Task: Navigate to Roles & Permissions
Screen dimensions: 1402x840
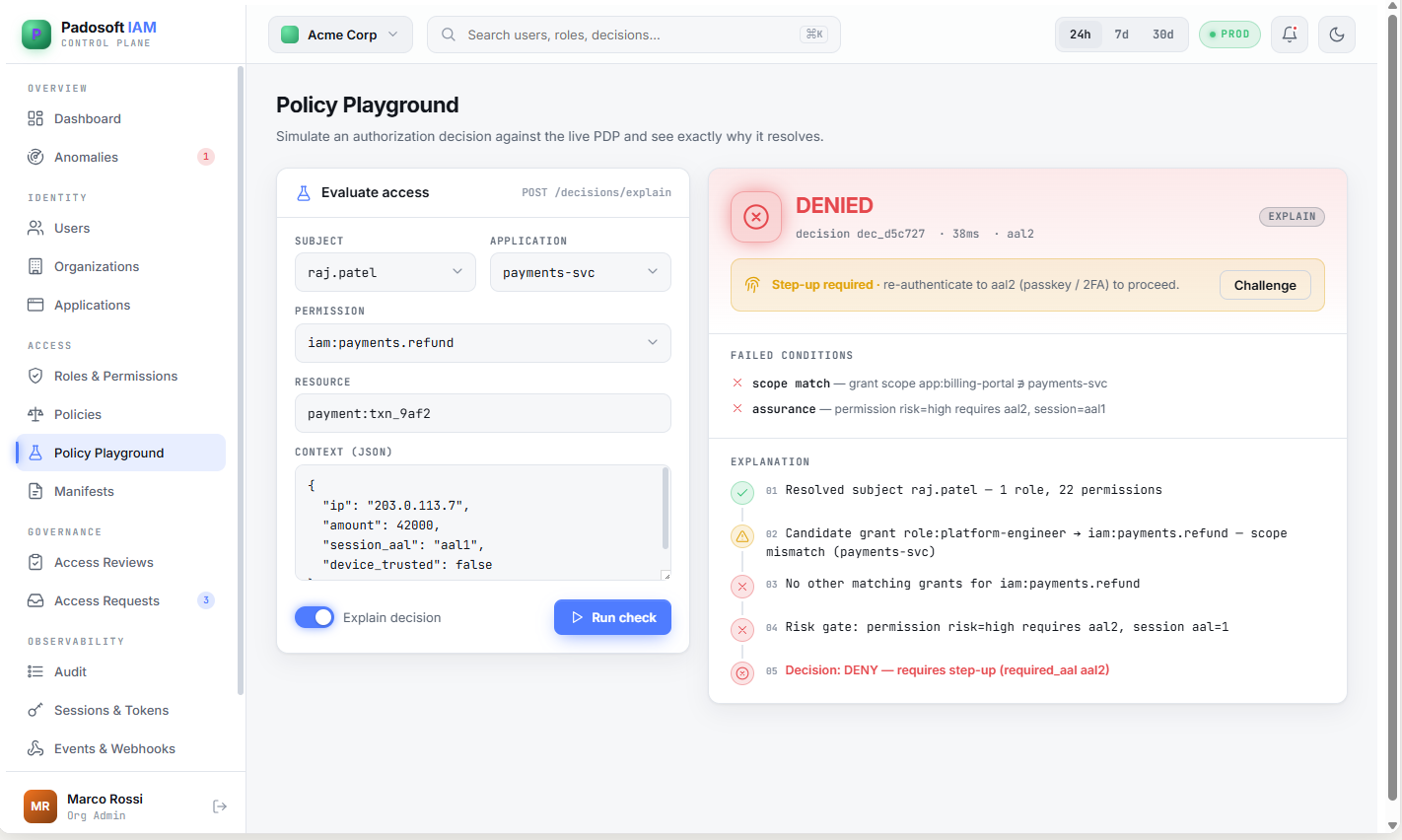Action: pyautogui.click(x=120, y=376)
